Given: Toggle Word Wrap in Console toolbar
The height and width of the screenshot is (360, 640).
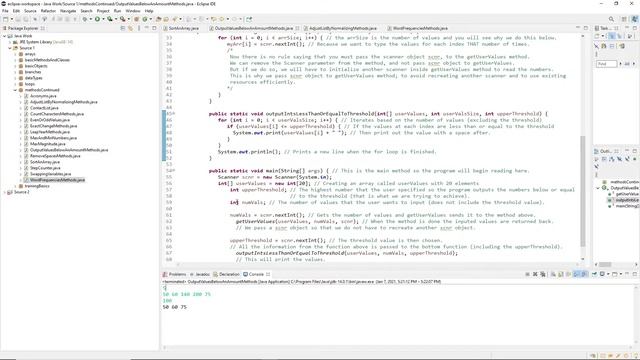Looking at the screenshot, I should [568, 274].
